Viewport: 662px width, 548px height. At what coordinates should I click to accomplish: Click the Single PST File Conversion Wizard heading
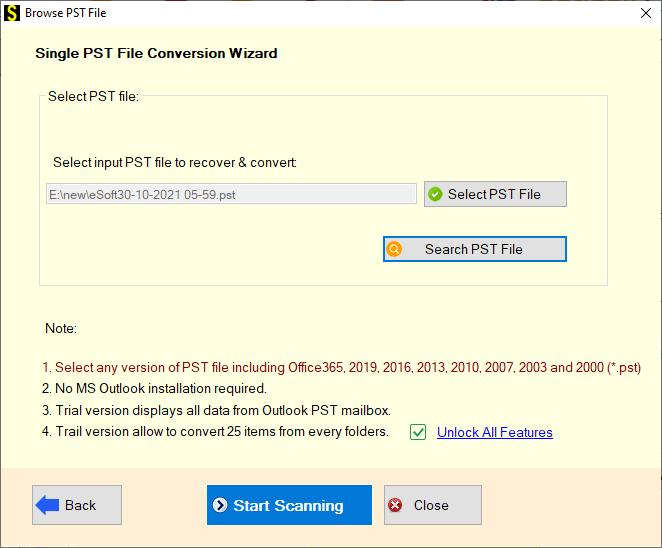156,53
